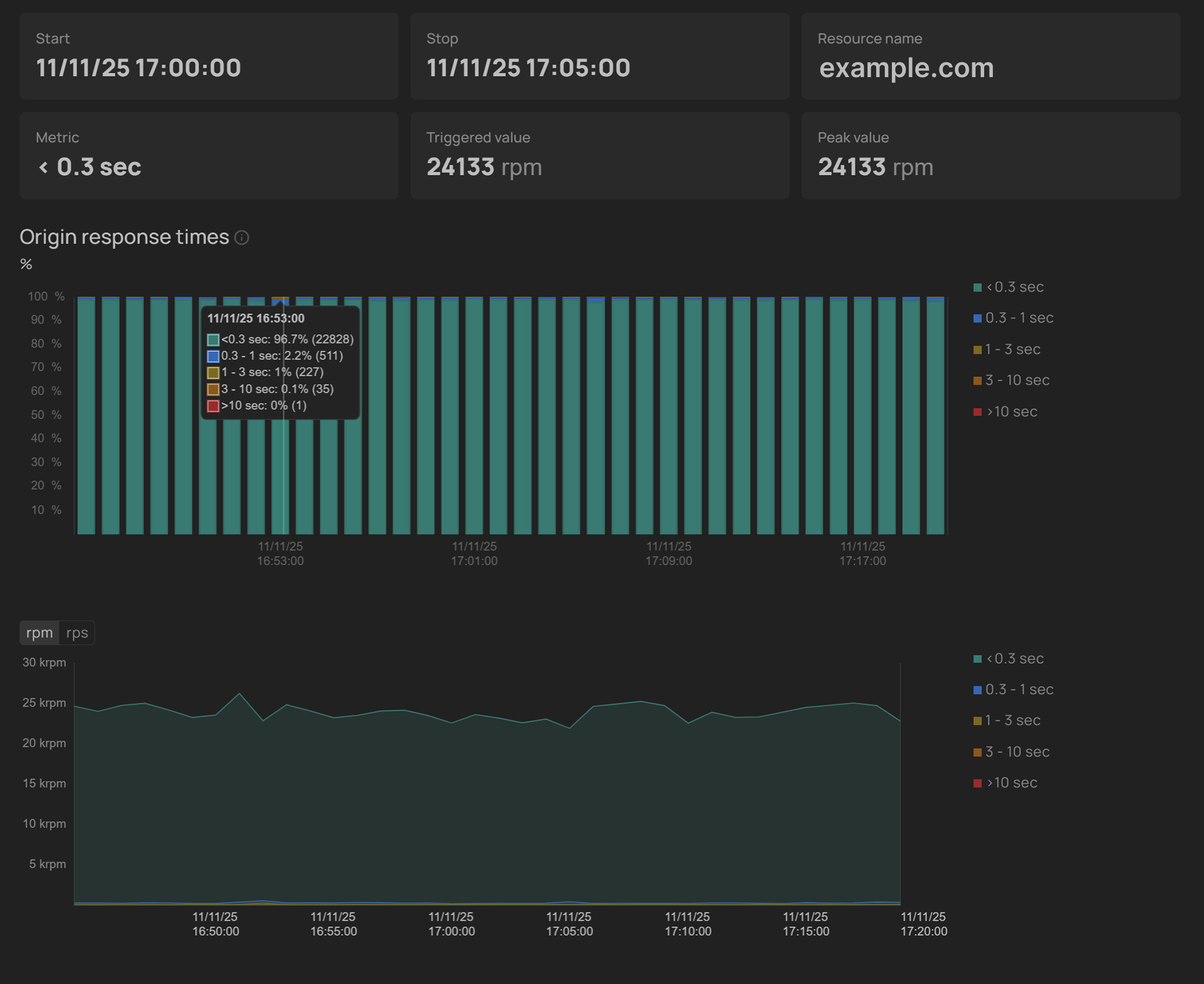The width and height of the screenshot is (1204, 984).
Task: Toggle '<0.3 sec' series in bottom chart legend
Action: (x=1013, y=659)
